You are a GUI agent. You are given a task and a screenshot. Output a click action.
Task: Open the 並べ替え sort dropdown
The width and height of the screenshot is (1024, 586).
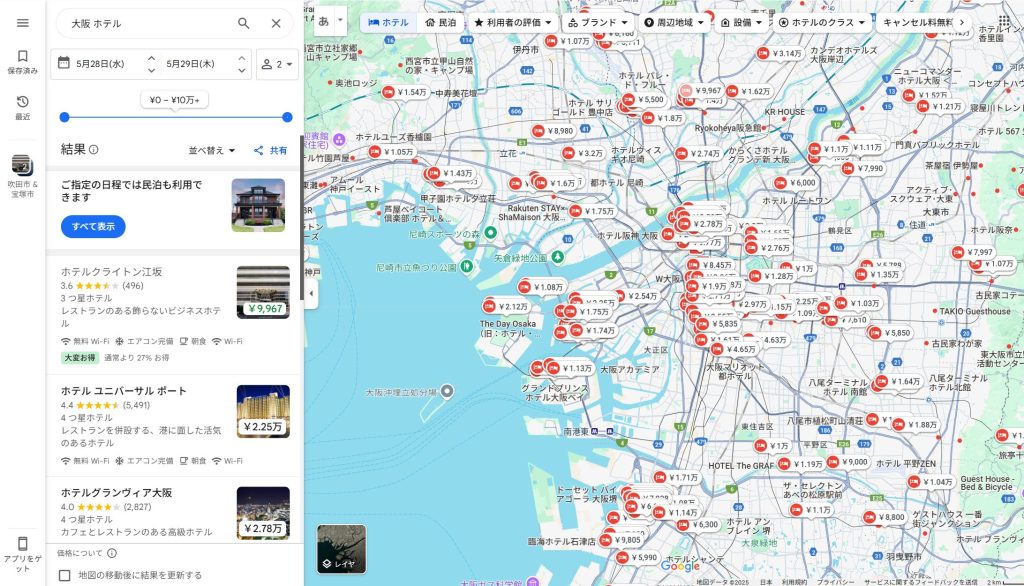coord(212,150)
